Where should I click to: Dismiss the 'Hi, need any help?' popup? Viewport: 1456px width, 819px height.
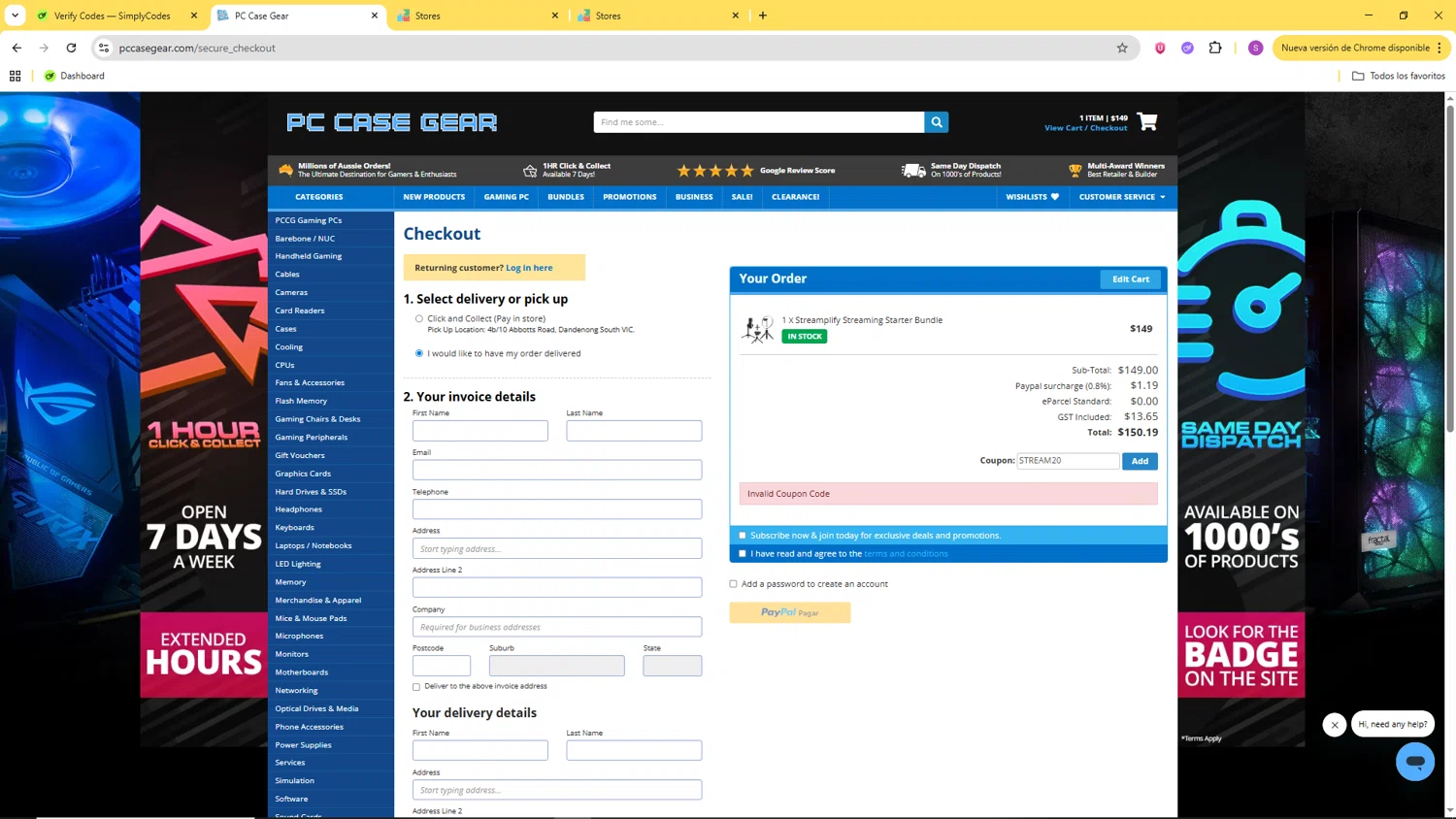pos(1335,725)
